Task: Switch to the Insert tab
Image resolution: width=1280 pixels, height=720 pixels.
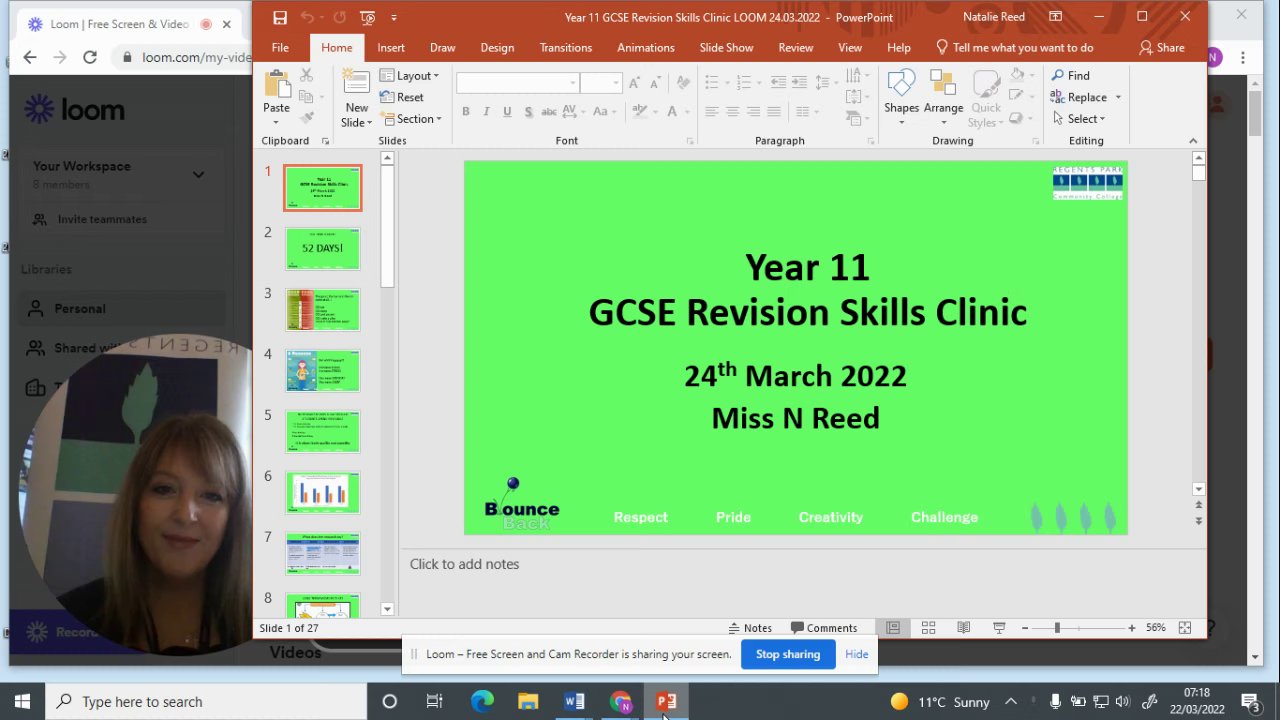Action: click(391, 47)
